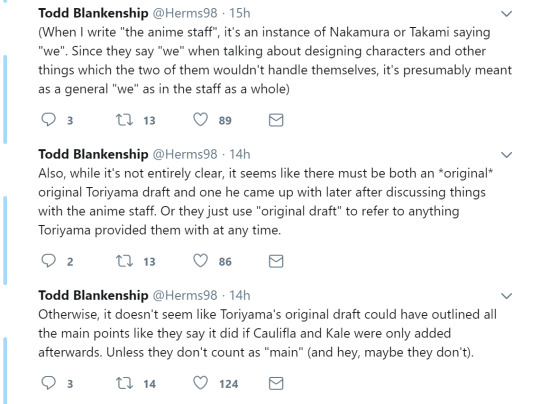Open the more-options chevron on the 15h tweet
This screenshot has height=404, width=540.
pos(506,14)
